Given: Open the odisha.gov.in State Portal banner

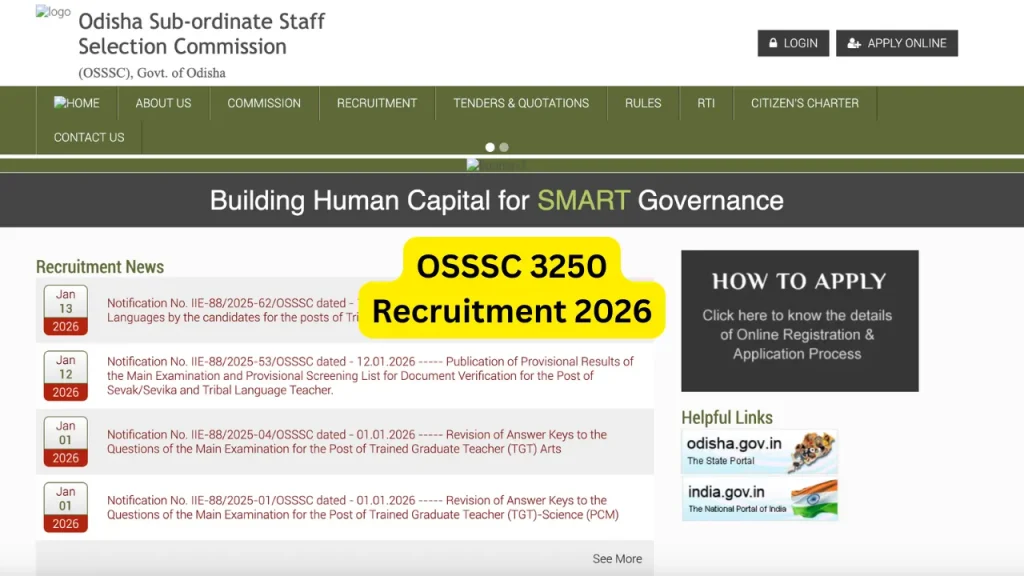Looking at the screenshot, I should coord(759,452).
